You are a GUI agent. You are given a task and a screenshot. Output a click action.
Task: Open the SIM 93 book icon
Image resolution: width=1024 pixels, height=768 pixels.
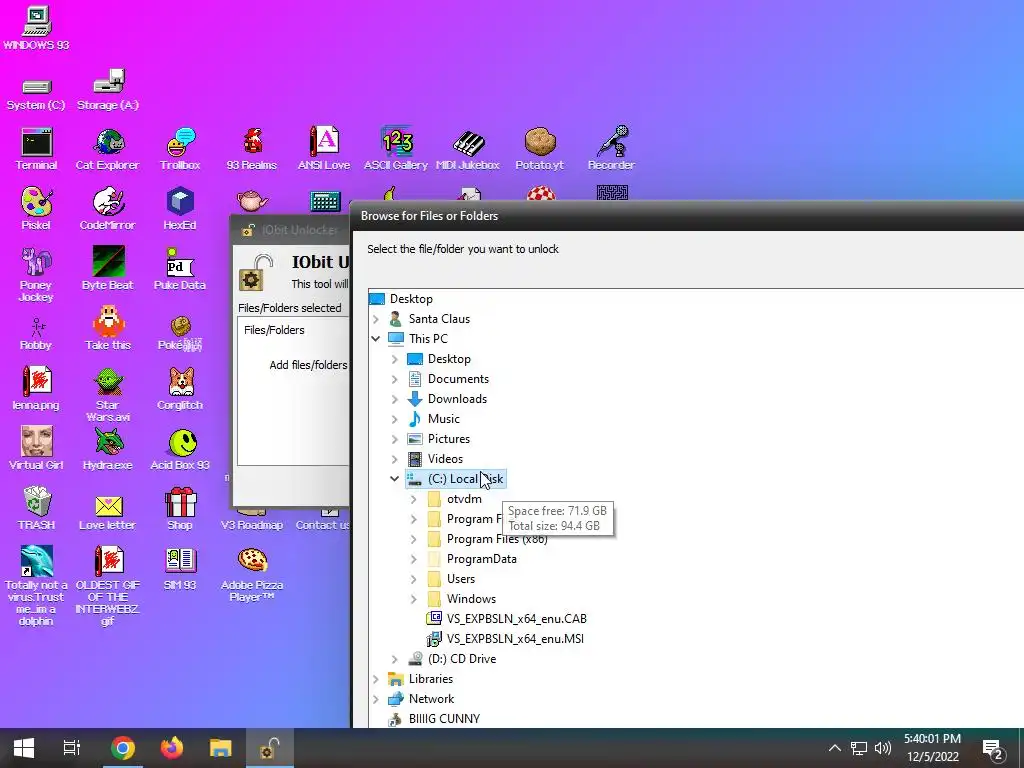click(180, 569)
